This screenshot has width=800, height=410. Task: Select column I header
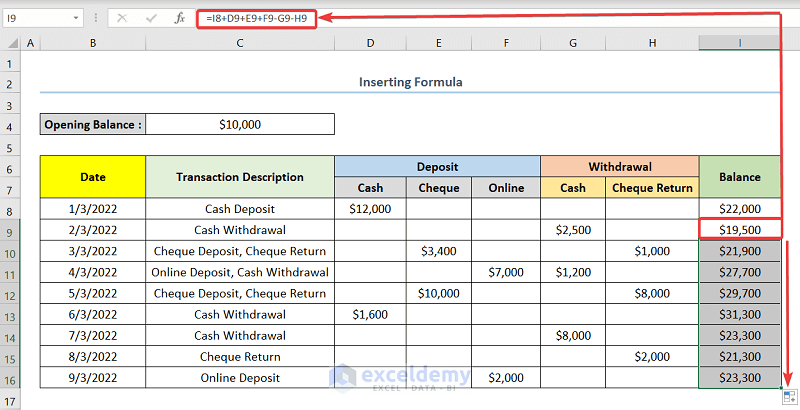pos(740,43)
